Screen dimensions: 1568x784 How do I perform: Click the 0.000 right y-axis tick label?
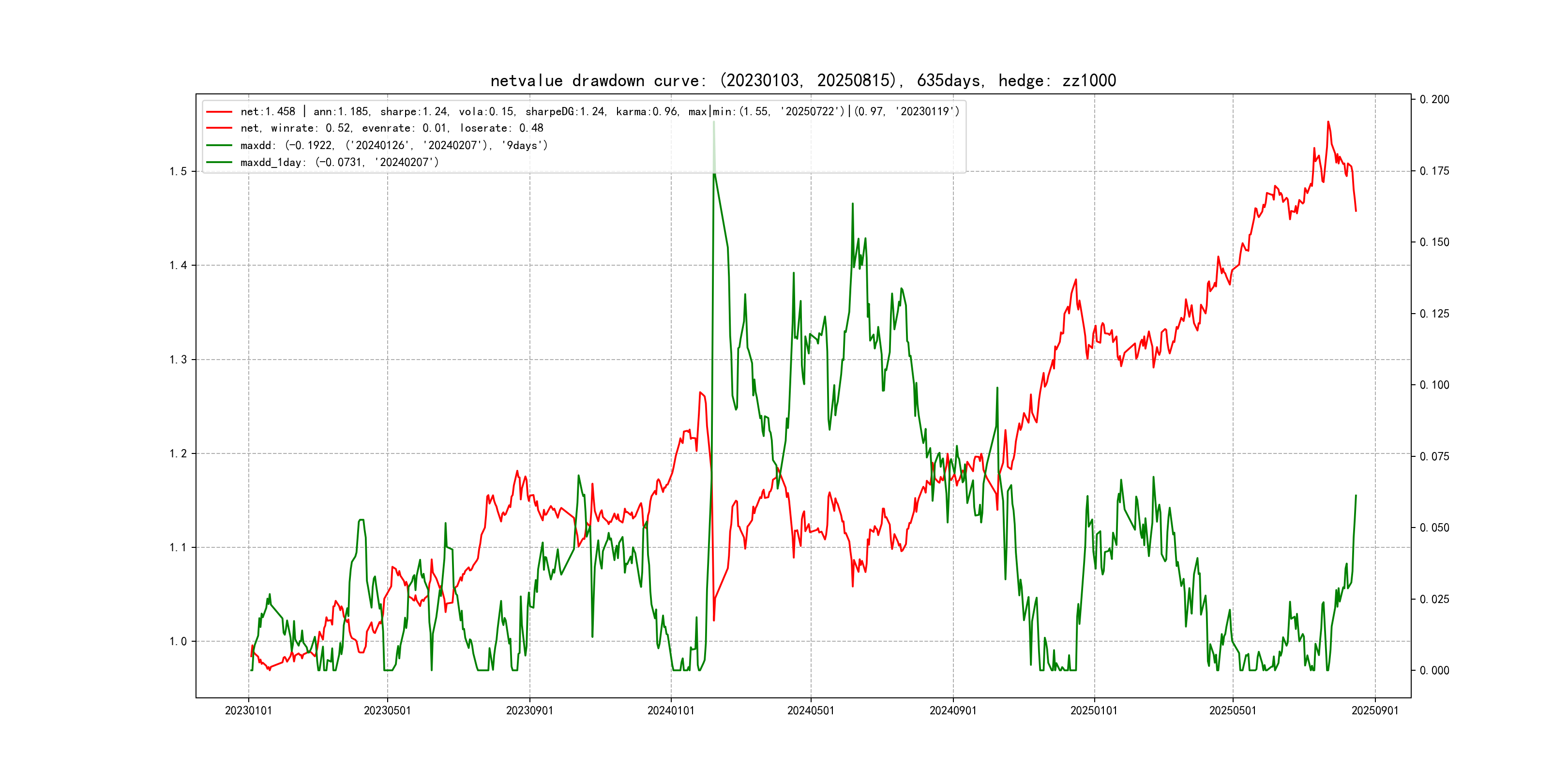tap(1434, 670)
